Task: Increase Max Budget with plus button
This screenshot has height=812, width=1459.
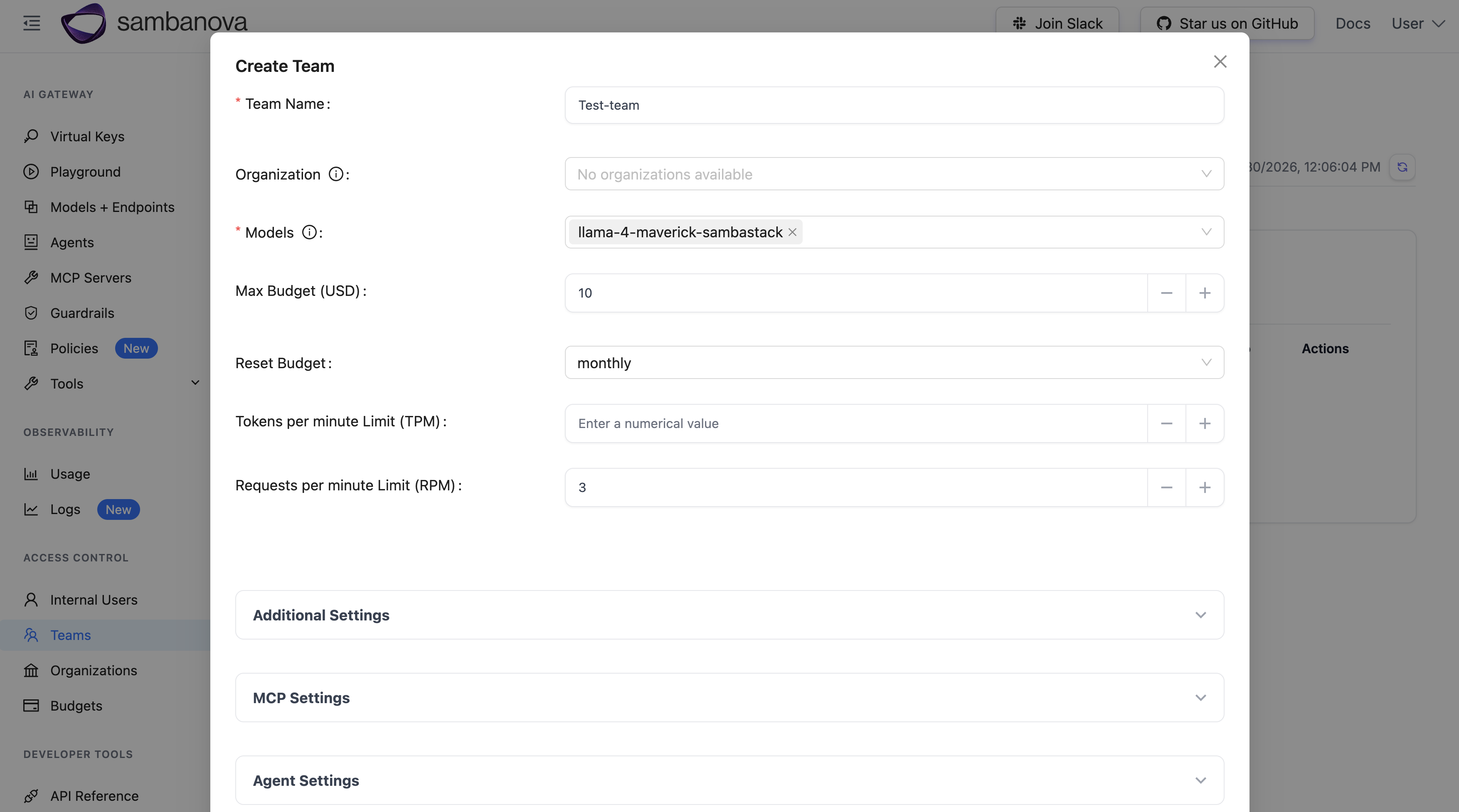Action: click(1204, 293)
